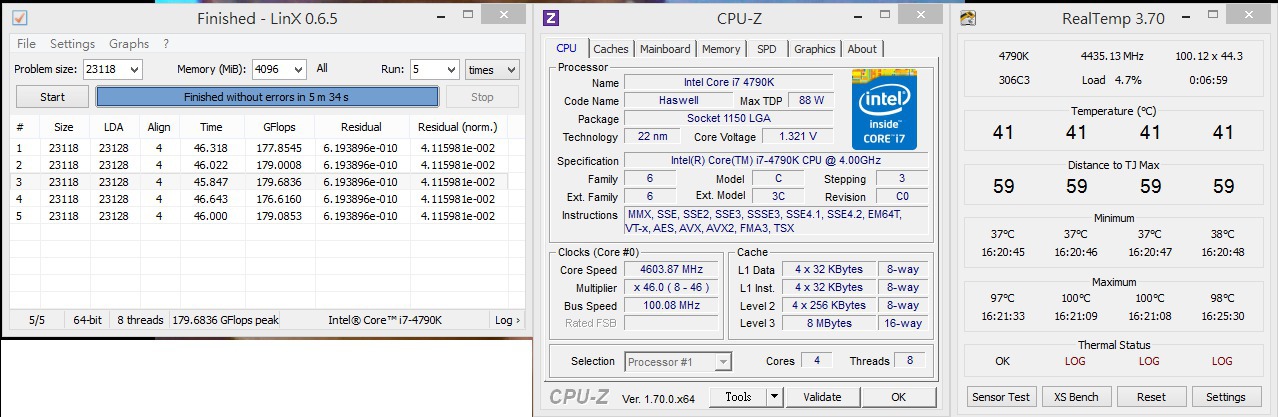Click the Level 3 cache value 8 MBytes

[829, 323]
